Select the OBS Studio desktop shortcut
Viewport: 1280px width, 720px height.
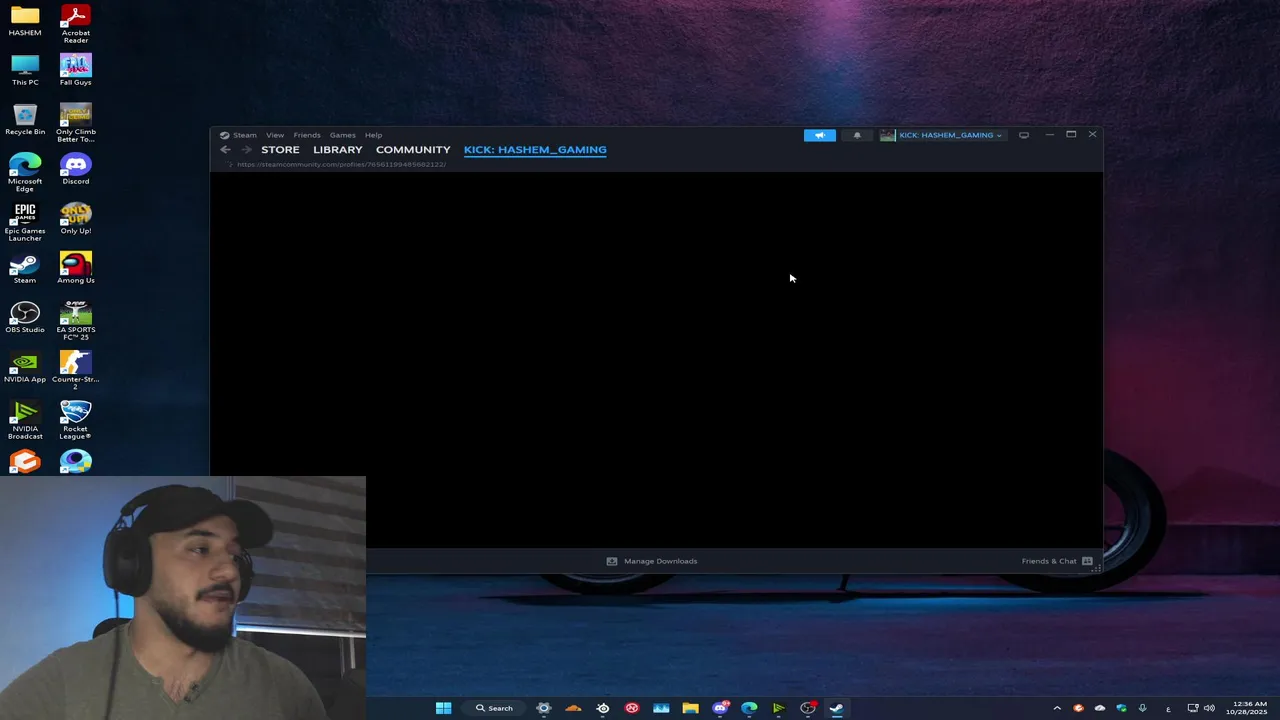click(25, 318)
